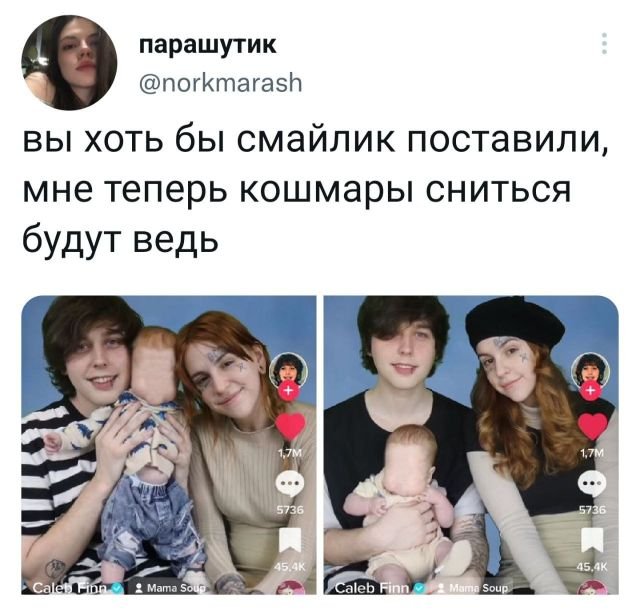Click Mama Soup tag in right image
The width and height of the screenshot is (640, 611).
tap(473, 588)
